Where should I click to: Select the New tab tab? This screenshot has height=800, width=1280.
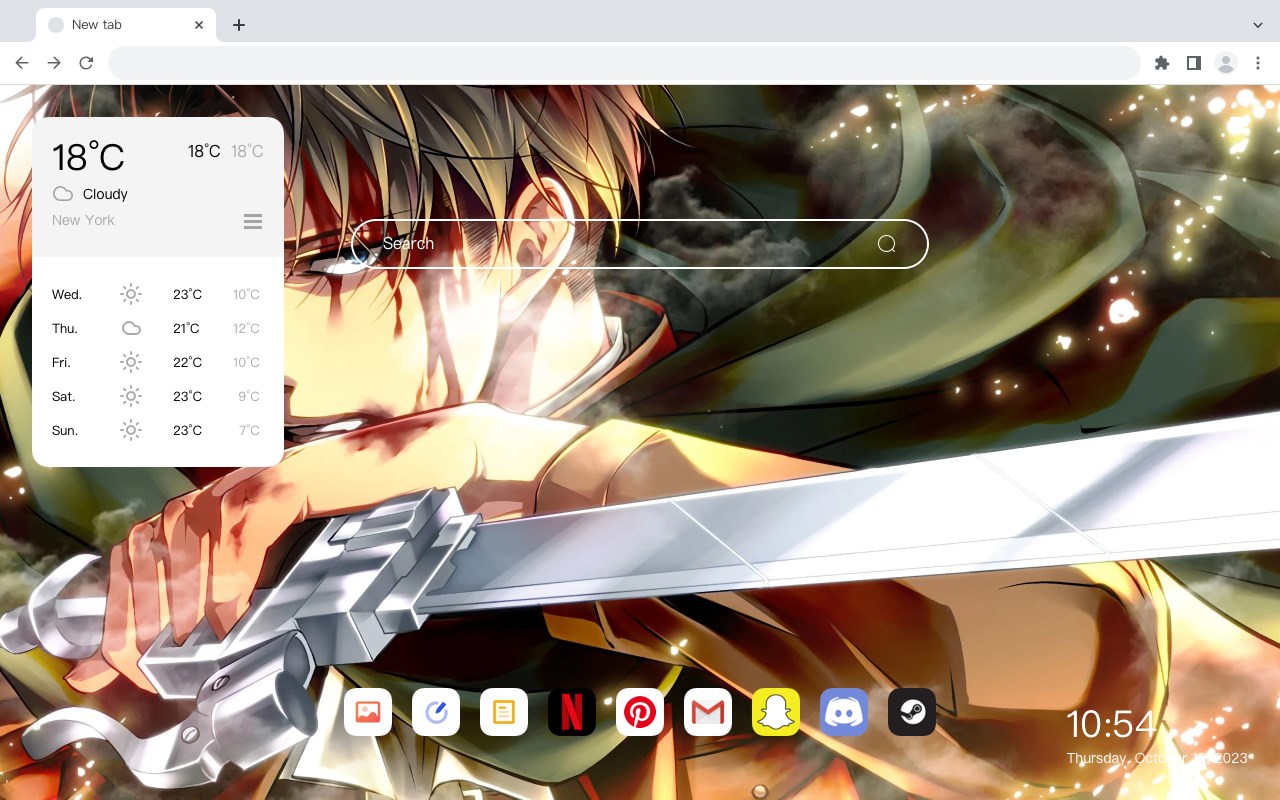[x=126, y=25]
